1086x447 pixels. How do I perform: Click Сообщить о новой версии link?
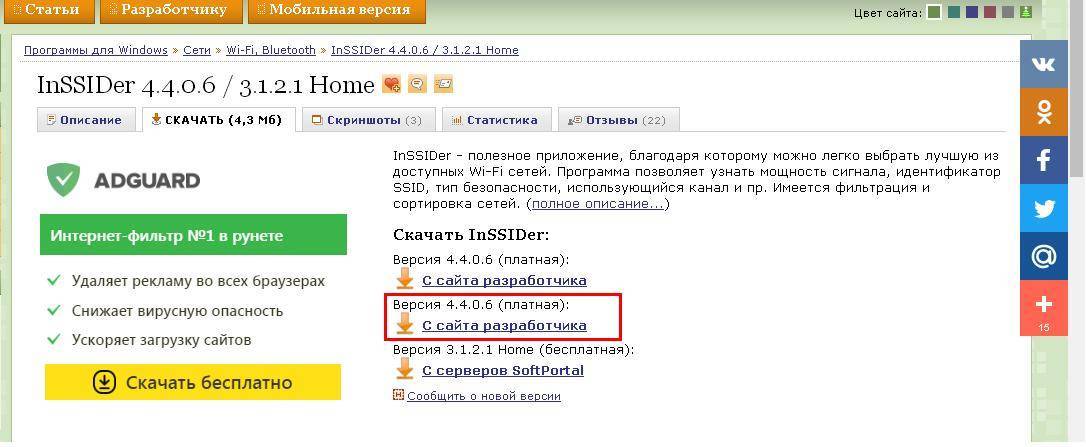[x=483, y=396]
